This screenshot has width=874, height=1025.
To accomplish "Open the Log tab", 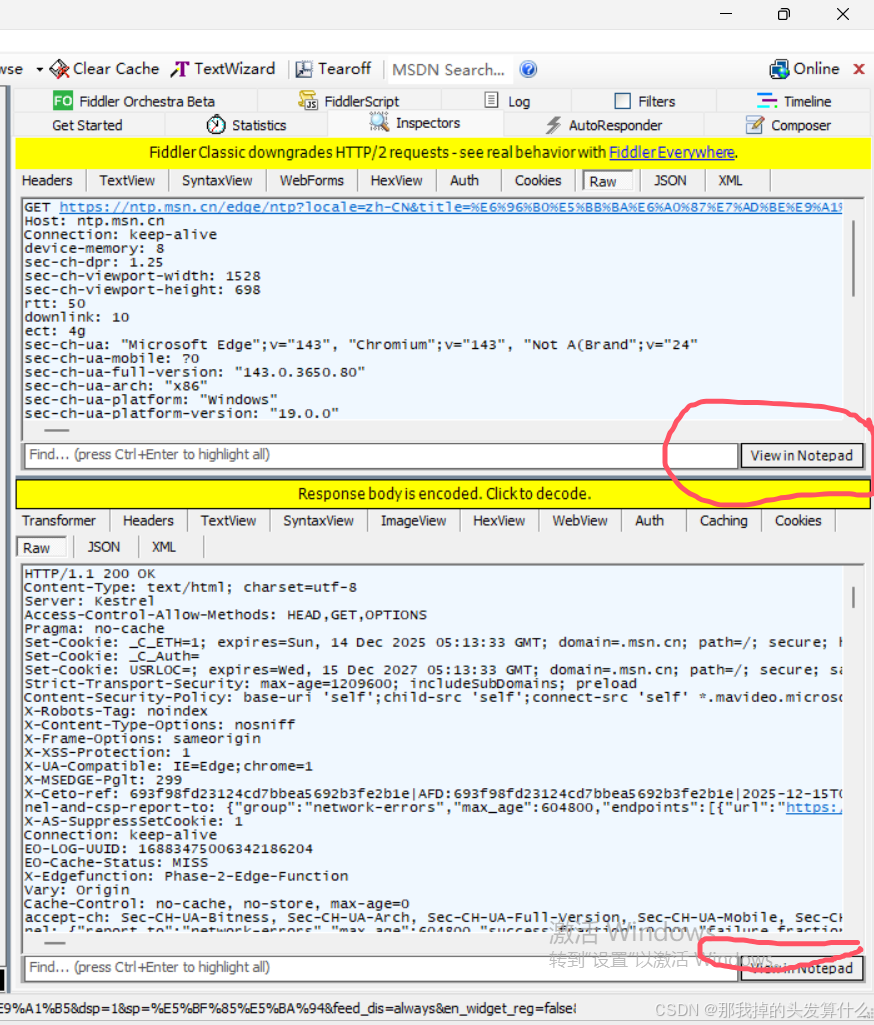I will click(507, 101).
